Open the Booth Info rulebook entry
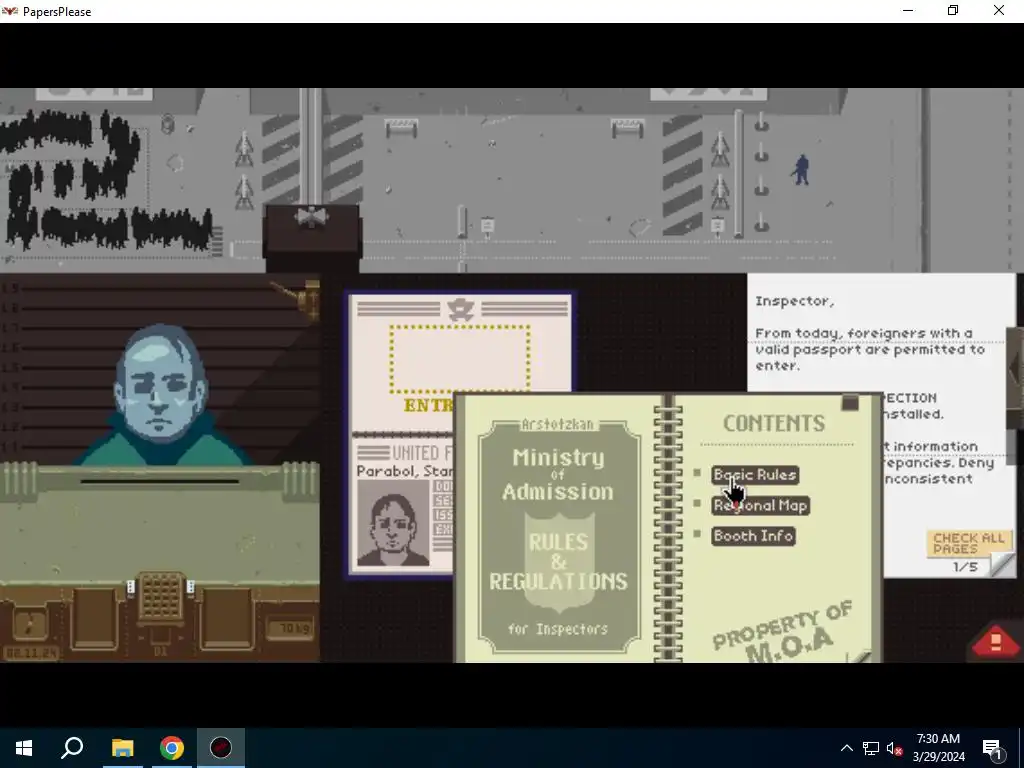1024x768 pixels. click(754, 536)
